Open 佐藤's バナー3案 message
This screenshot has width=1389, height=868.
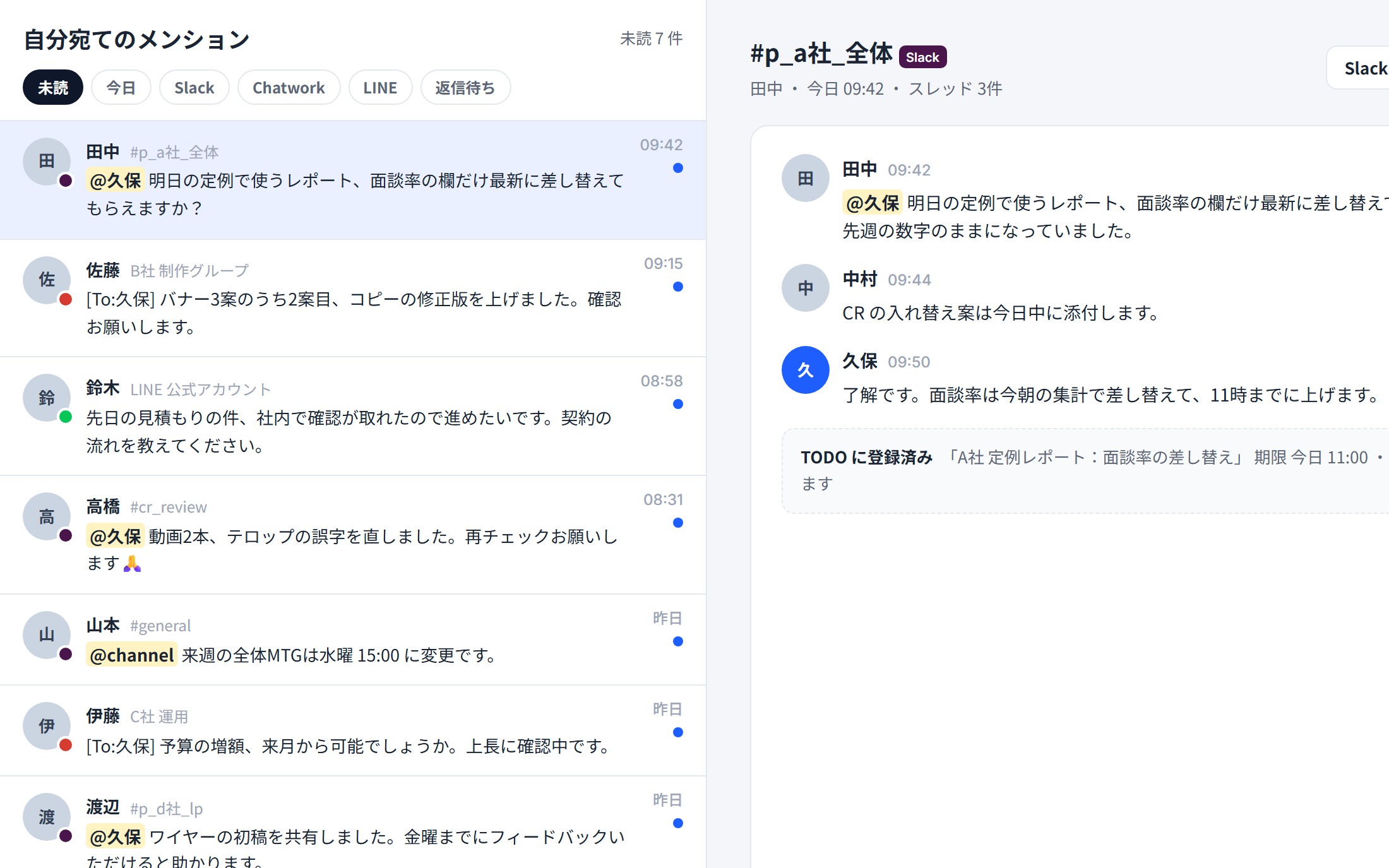[353, 298]
